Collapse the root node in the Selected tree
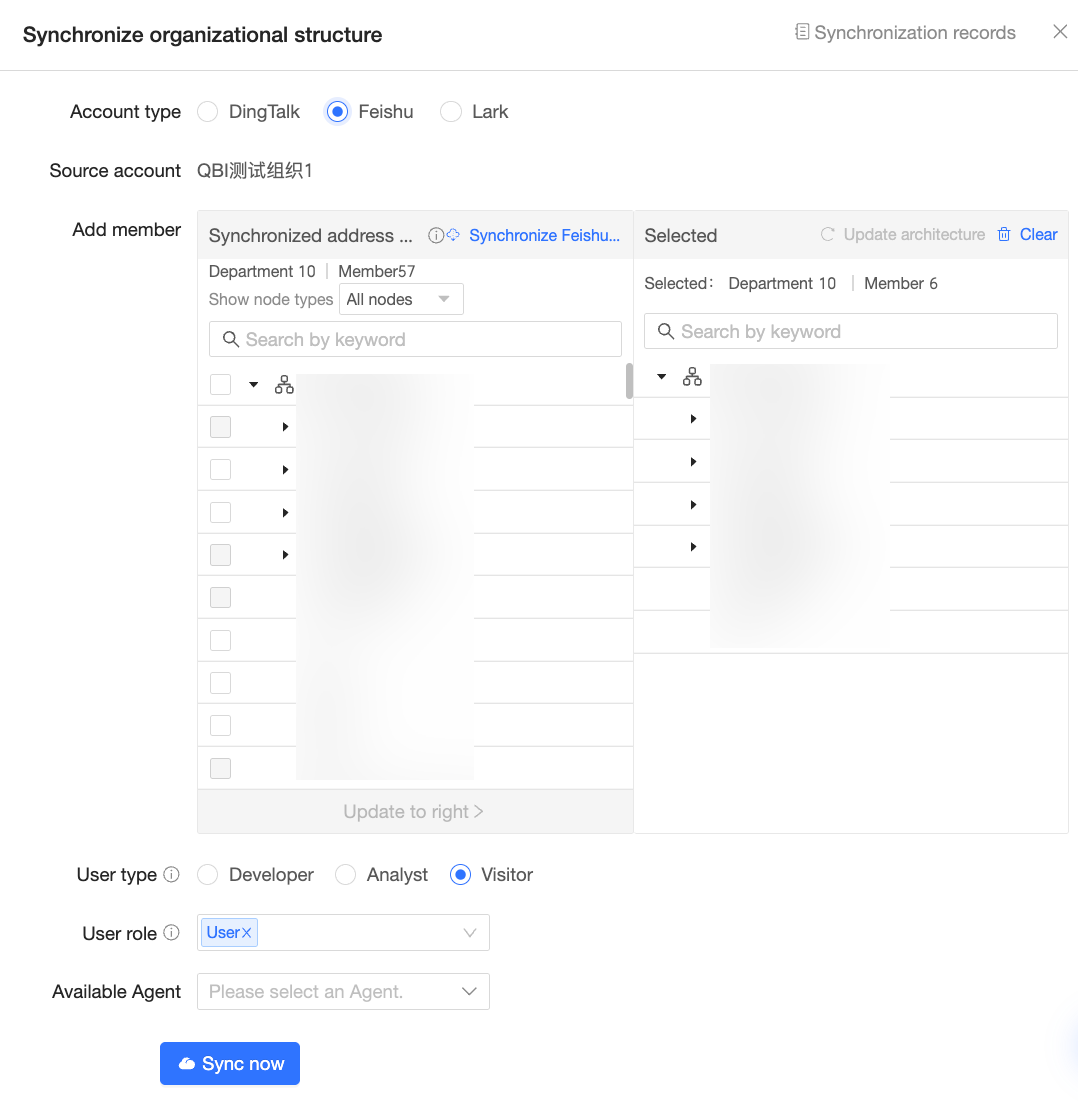This screenshot has height=1102, width=1078. pos(661,377)
